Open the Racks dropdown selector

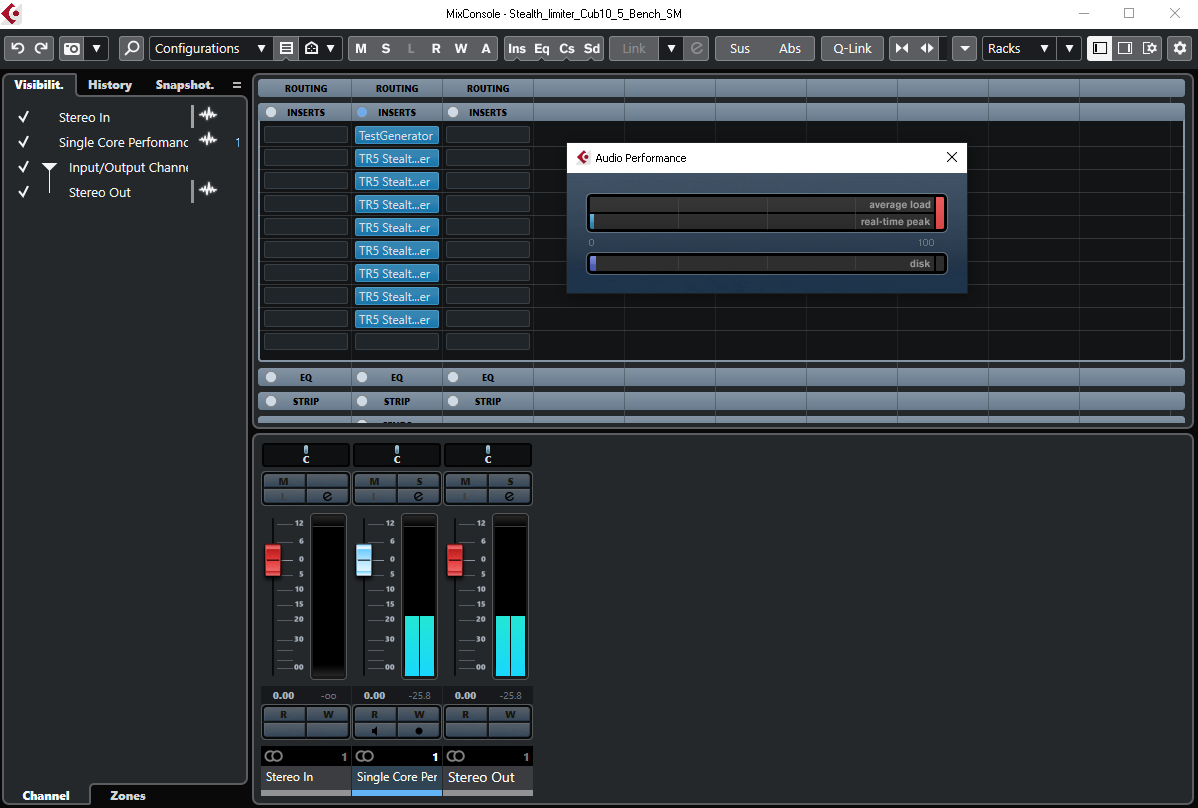(x=1018, y=48)
